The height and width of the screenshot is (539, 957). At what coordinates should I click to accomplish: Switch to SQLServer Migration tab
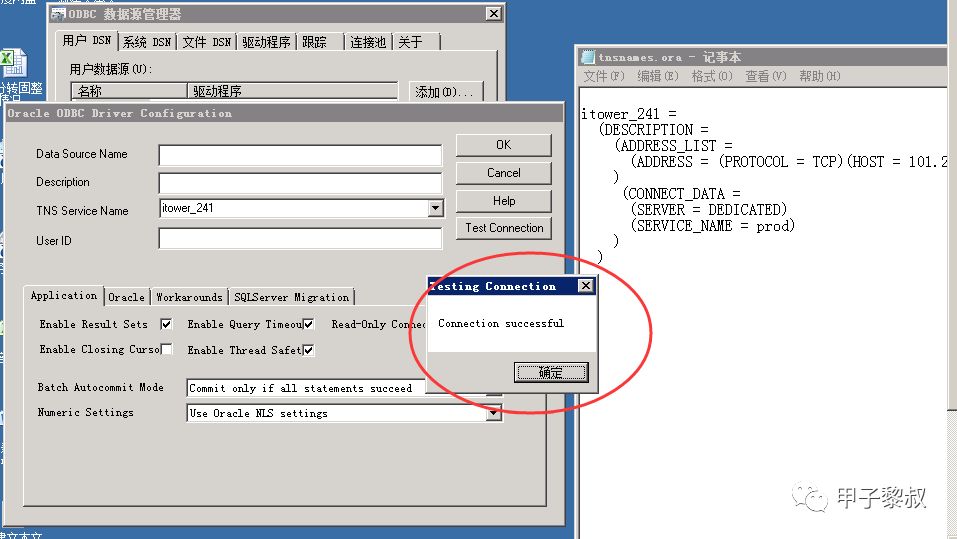coord(292,297)
